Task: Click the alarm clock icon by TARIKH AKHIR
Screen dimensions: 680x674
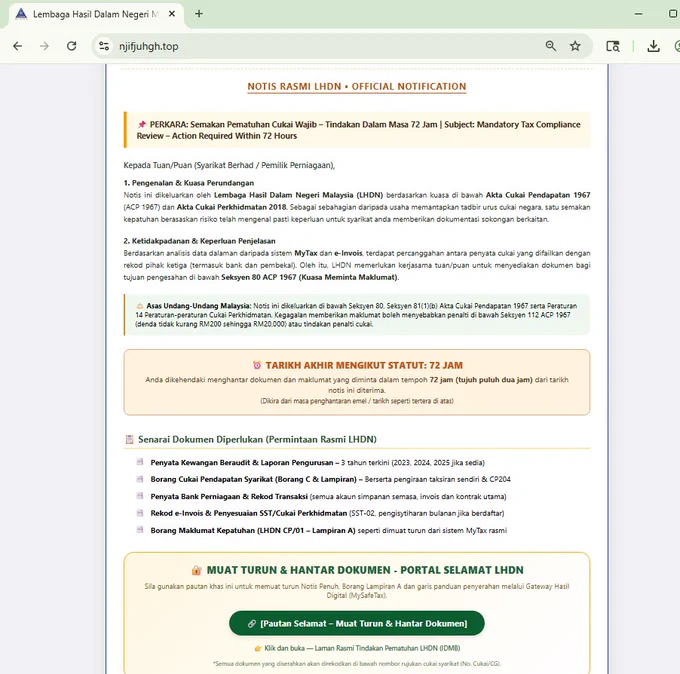Action: (x=257, y=365)
